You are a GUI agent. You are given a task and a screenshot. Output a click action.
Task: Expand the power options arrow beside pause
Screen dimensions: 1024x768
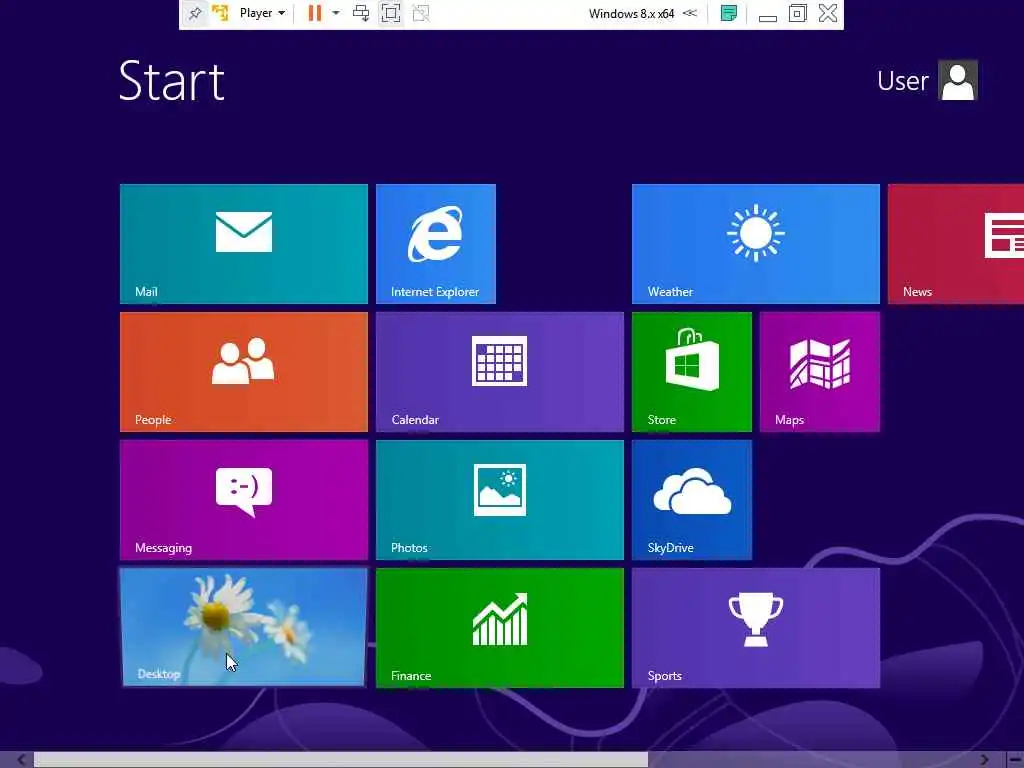click(336, 13)
